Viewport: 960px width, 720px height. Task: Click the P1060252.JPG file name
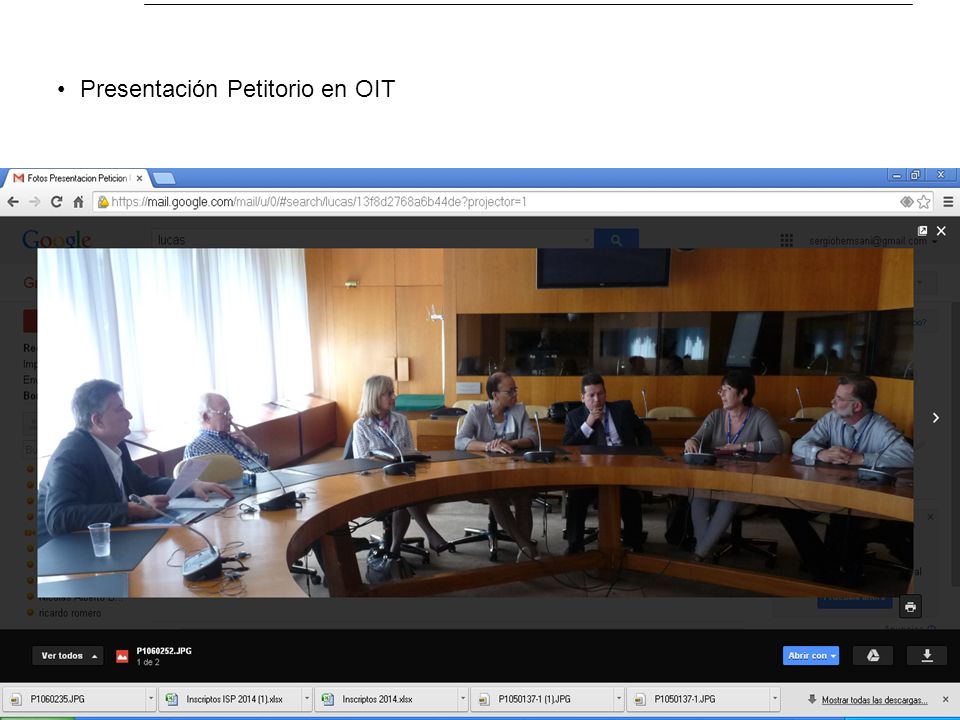(164, 651)
